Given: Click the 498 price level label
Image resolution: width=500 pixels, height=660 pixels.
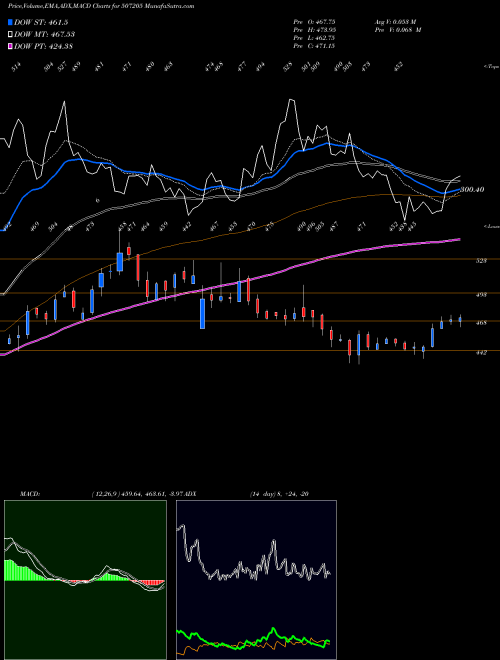Looking at the screenshot, I should click(481, 295).
